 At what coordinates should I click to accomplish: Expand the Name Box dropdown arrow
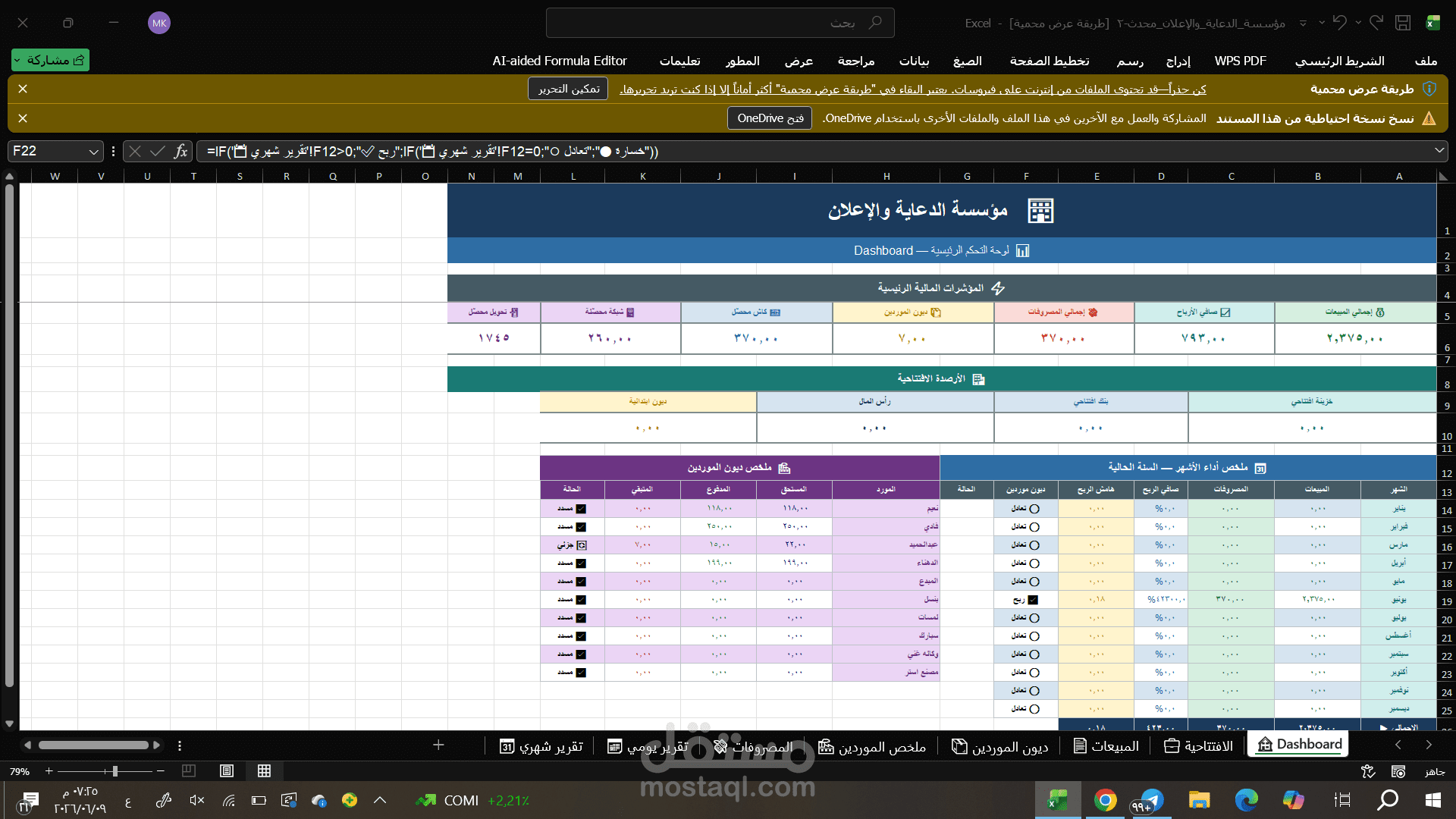point(93,152)
